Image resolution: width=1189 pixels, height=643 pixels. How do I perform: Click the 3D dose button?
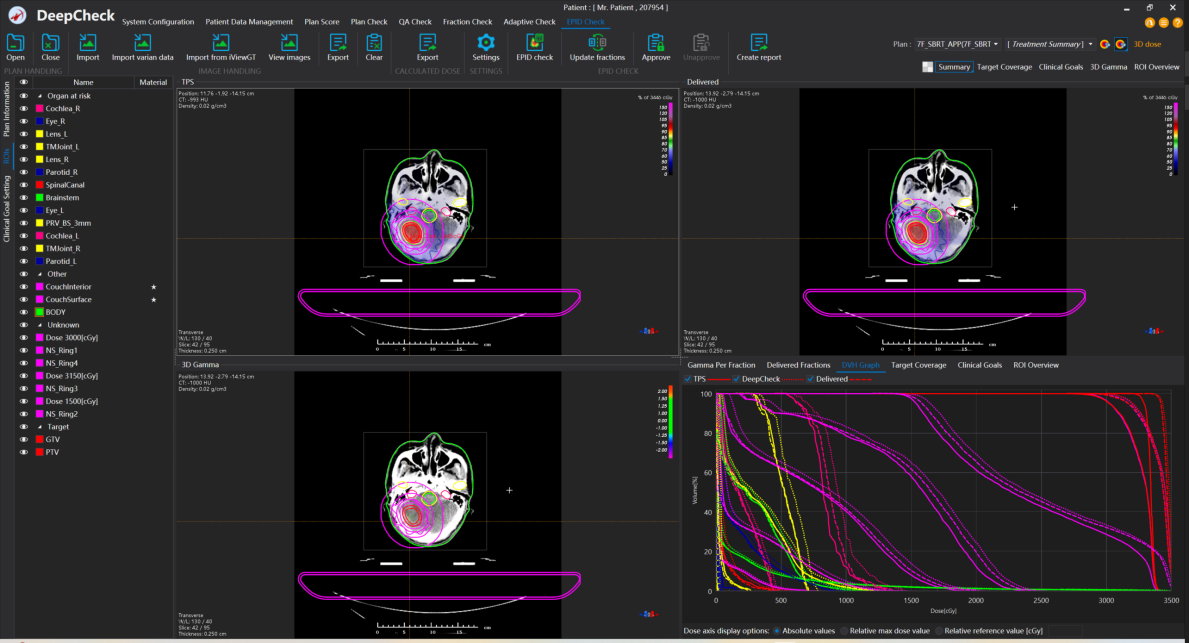[x=1146, y=44]
